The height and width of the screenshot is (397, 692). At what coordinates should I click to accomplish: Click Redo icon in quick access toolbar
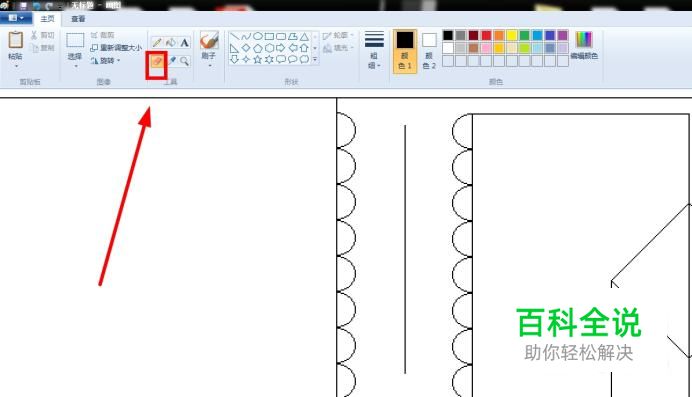tap(48, 5)
